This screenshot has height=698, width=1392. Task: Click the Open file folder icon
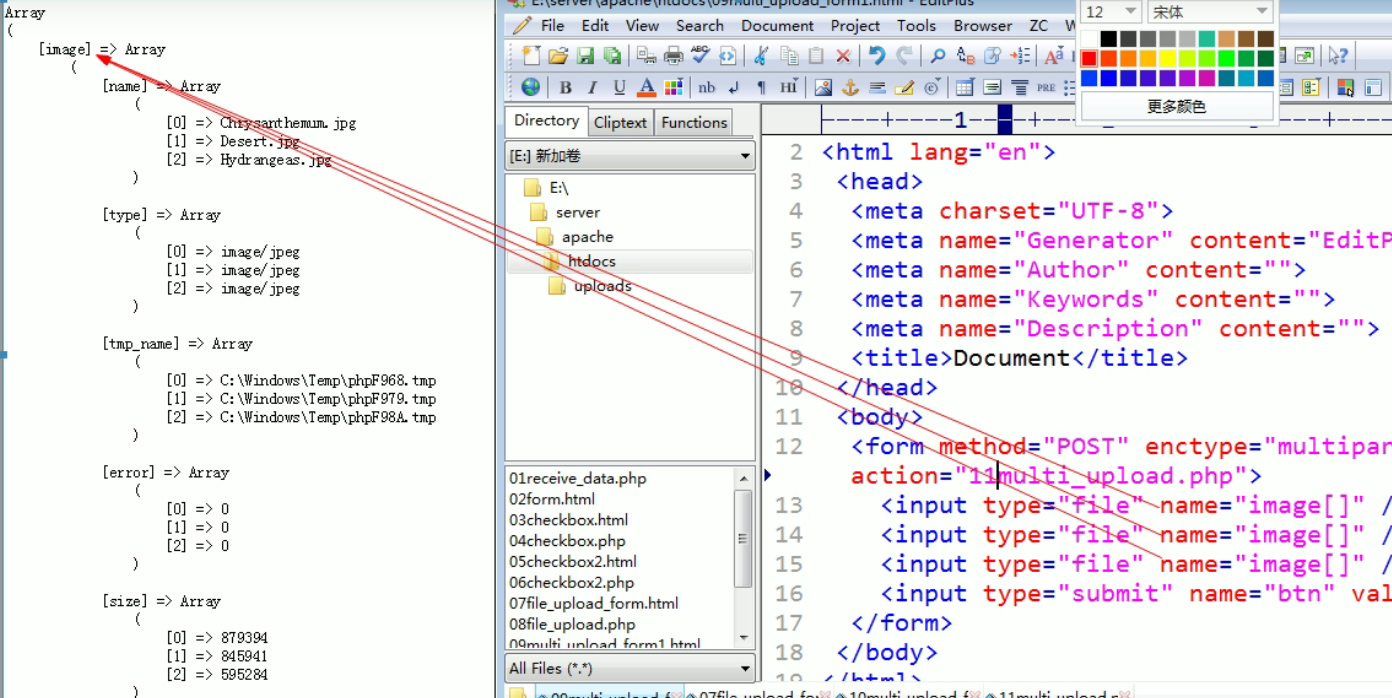pos(558,56)
